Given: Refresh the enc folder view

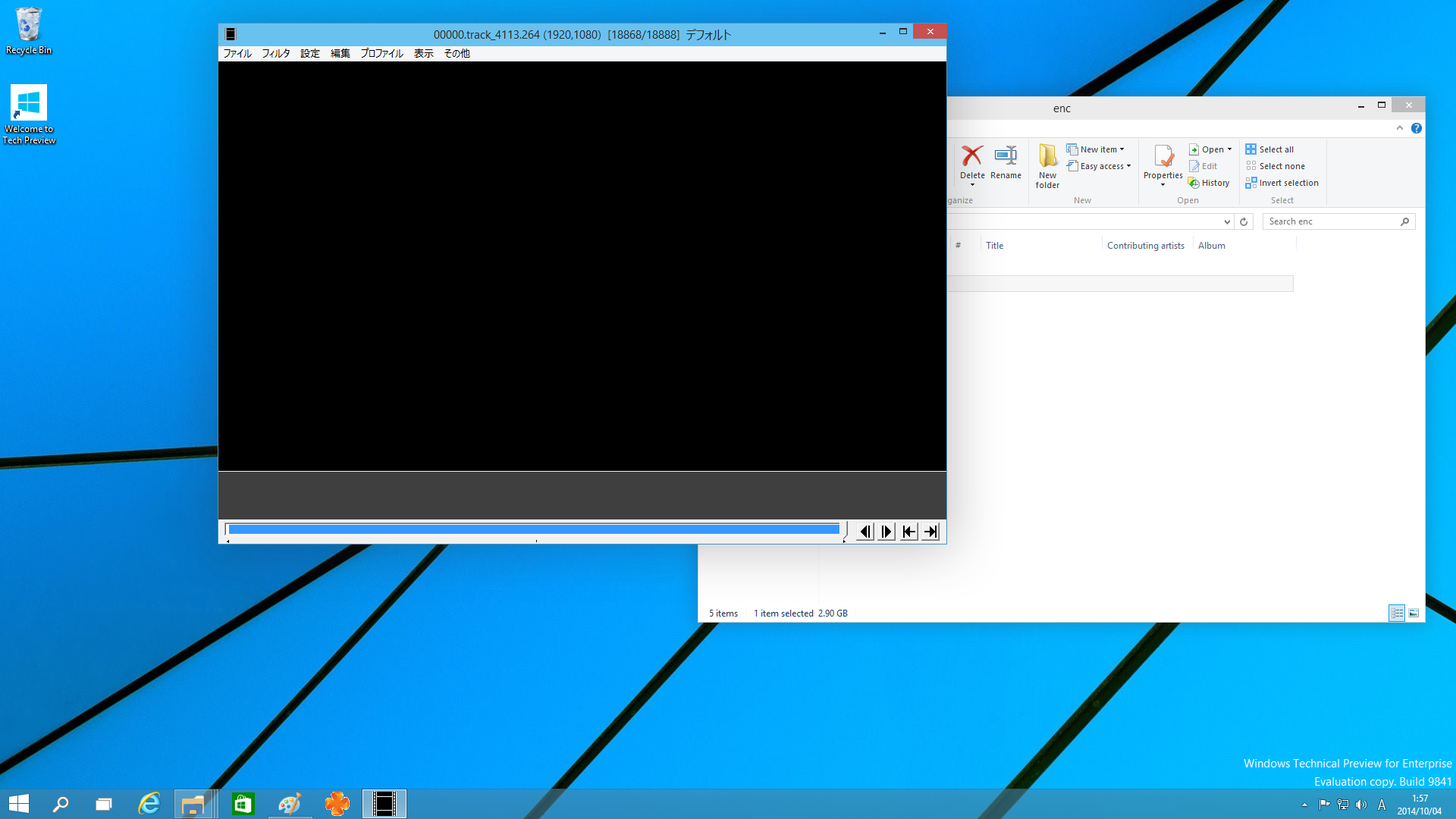Looking at the screenshot, I should (1244, 221).
